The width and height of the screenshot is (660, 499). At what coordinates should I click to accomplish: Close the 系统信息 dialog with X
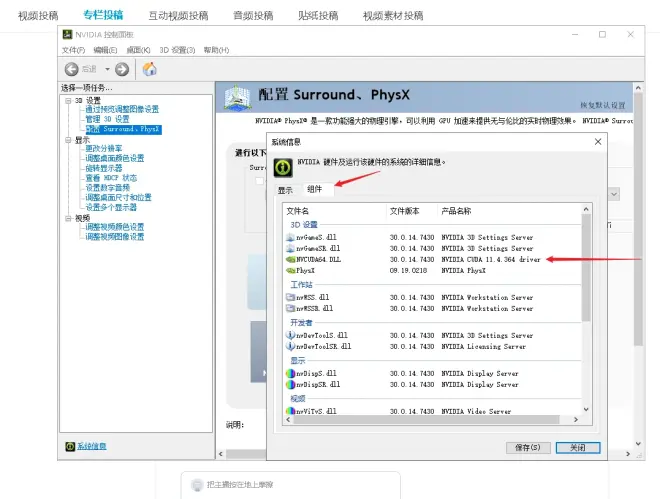[x=598, y=142]
